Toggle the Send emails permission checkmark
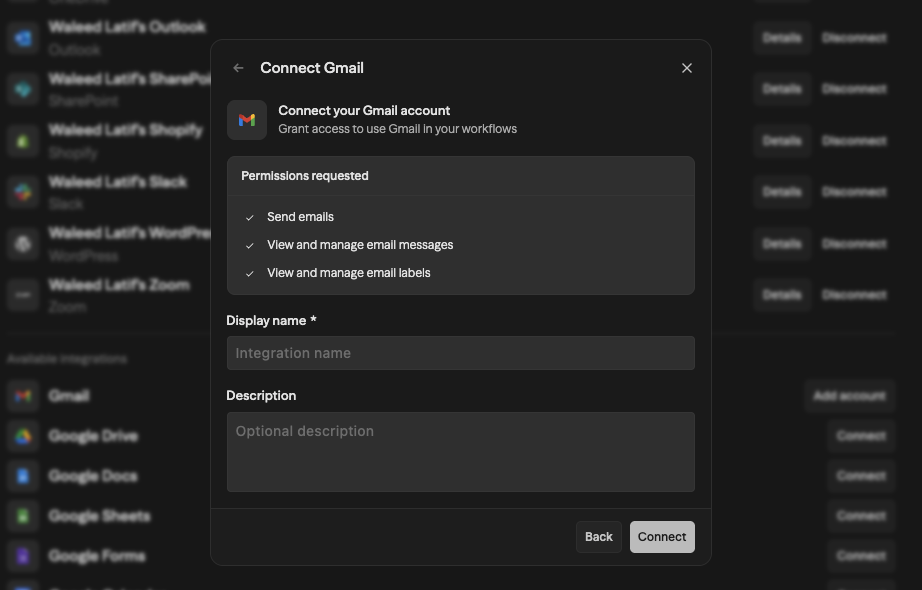 (249, 216)
